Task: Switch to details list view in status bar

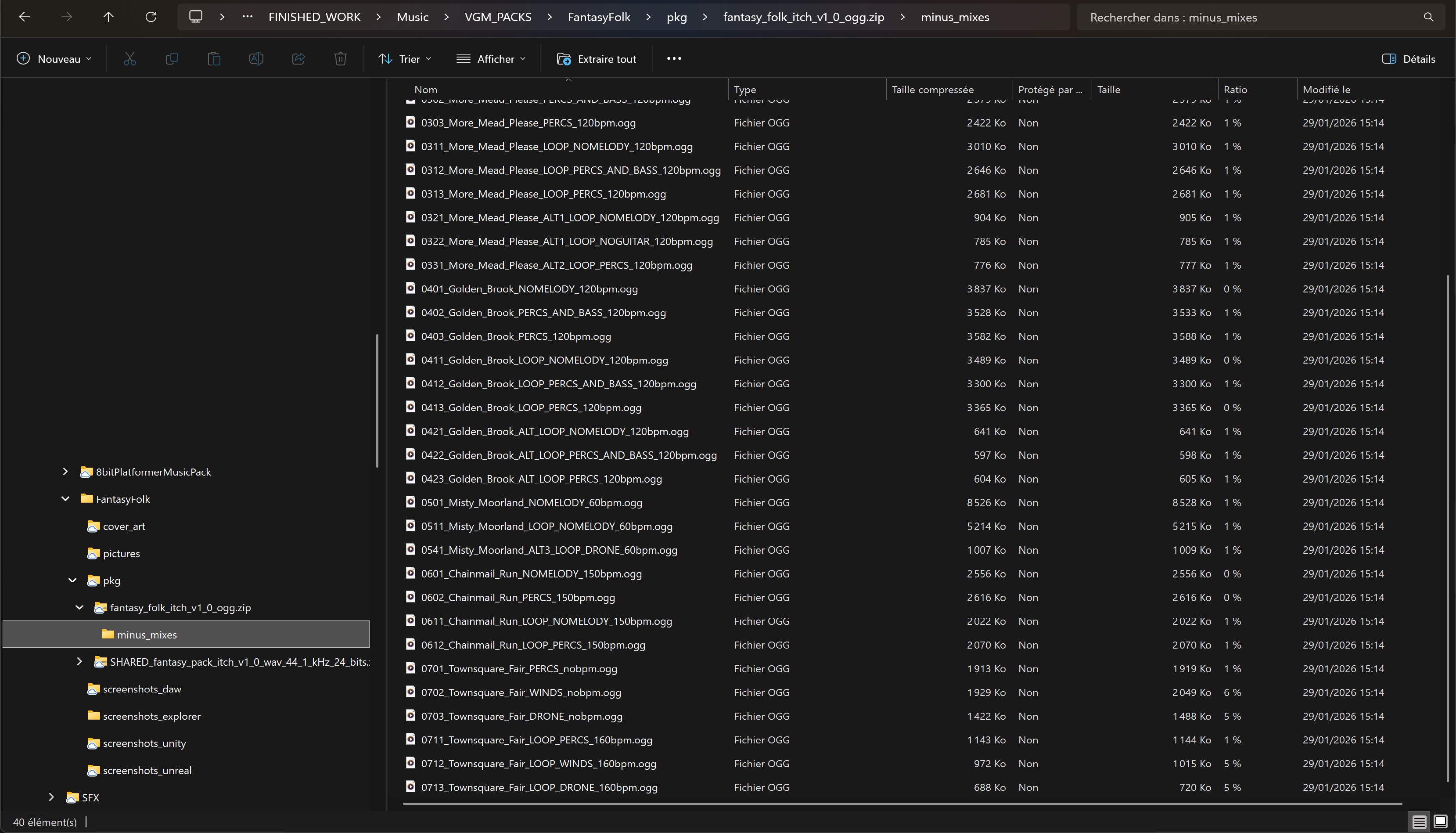Action: (x=1419, y=822)
